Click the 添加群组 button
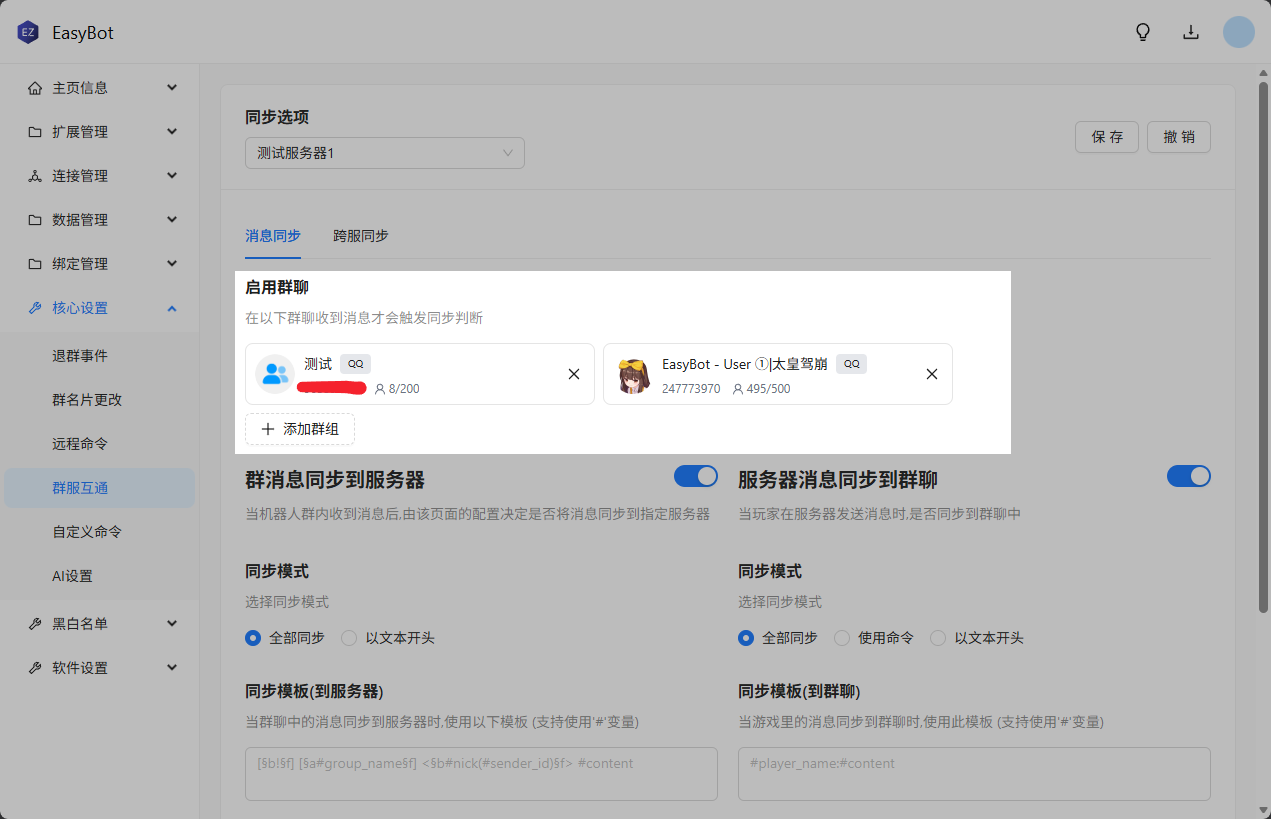1271x819 pixels. [300, 429]
